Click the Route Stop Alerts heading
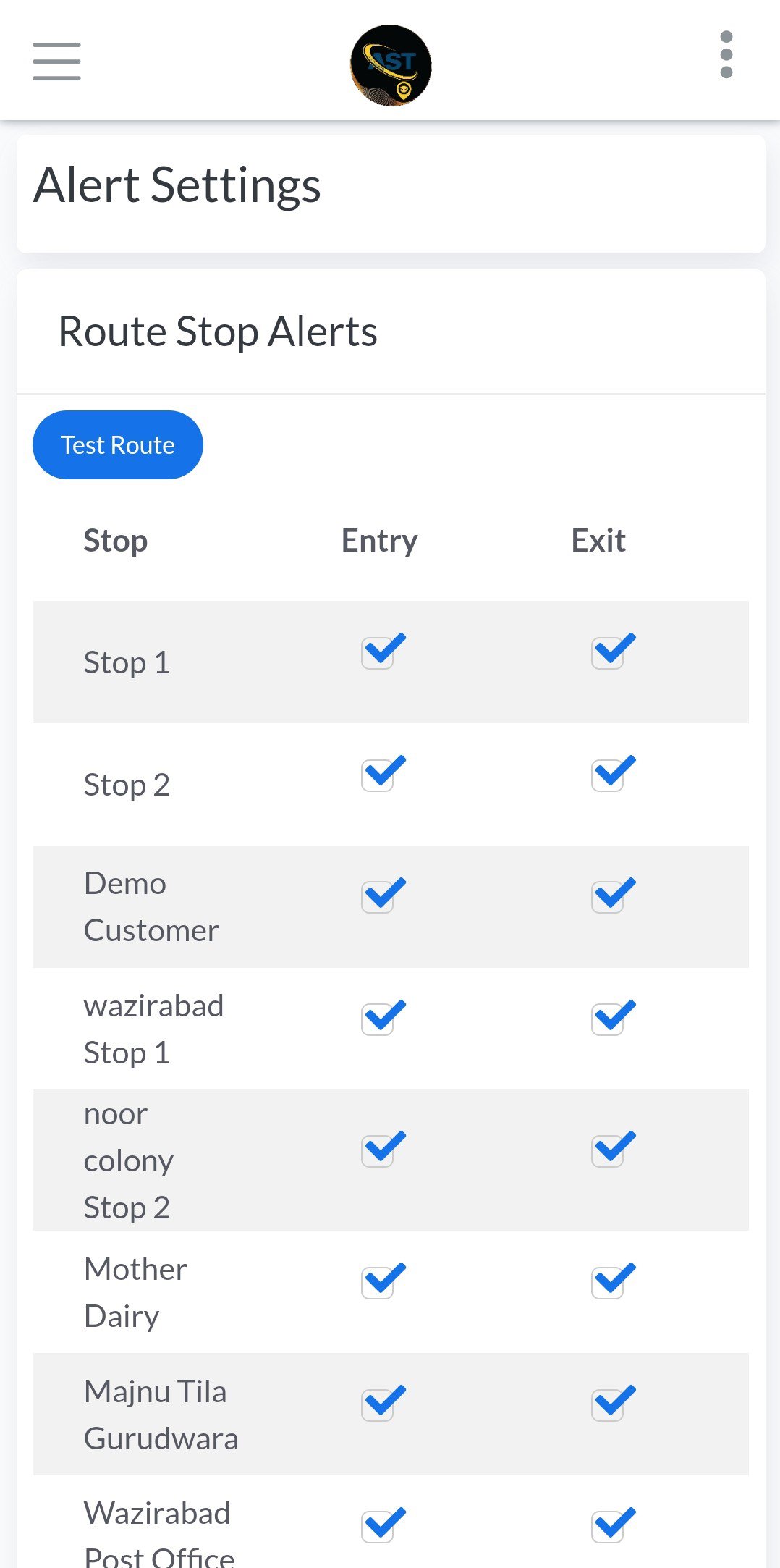The image size is (780, 1568). tap(218, 332)
